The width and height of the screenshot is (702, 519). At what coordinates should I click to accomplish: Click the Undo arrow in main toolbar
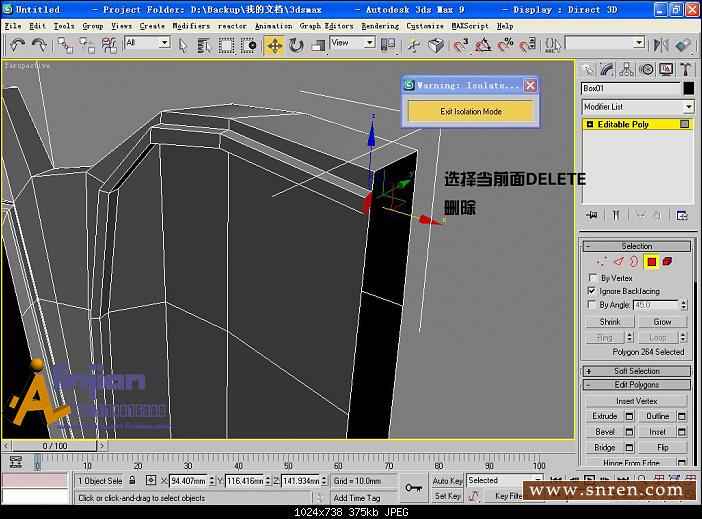tap(18, 45)
